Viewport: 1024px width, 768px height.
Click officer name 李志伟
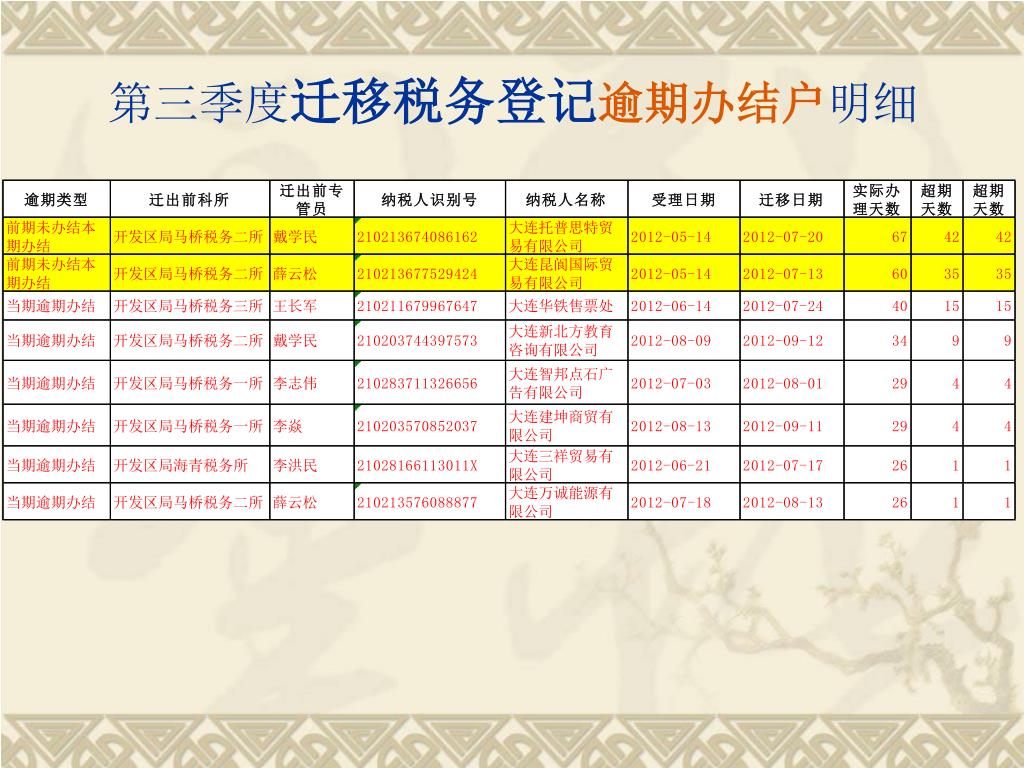point(295,383)
